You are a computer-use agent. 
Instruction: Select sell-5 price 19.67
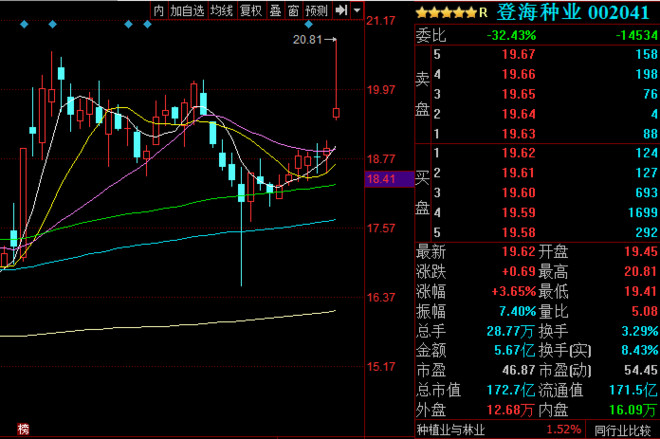(x=519, y=54)
